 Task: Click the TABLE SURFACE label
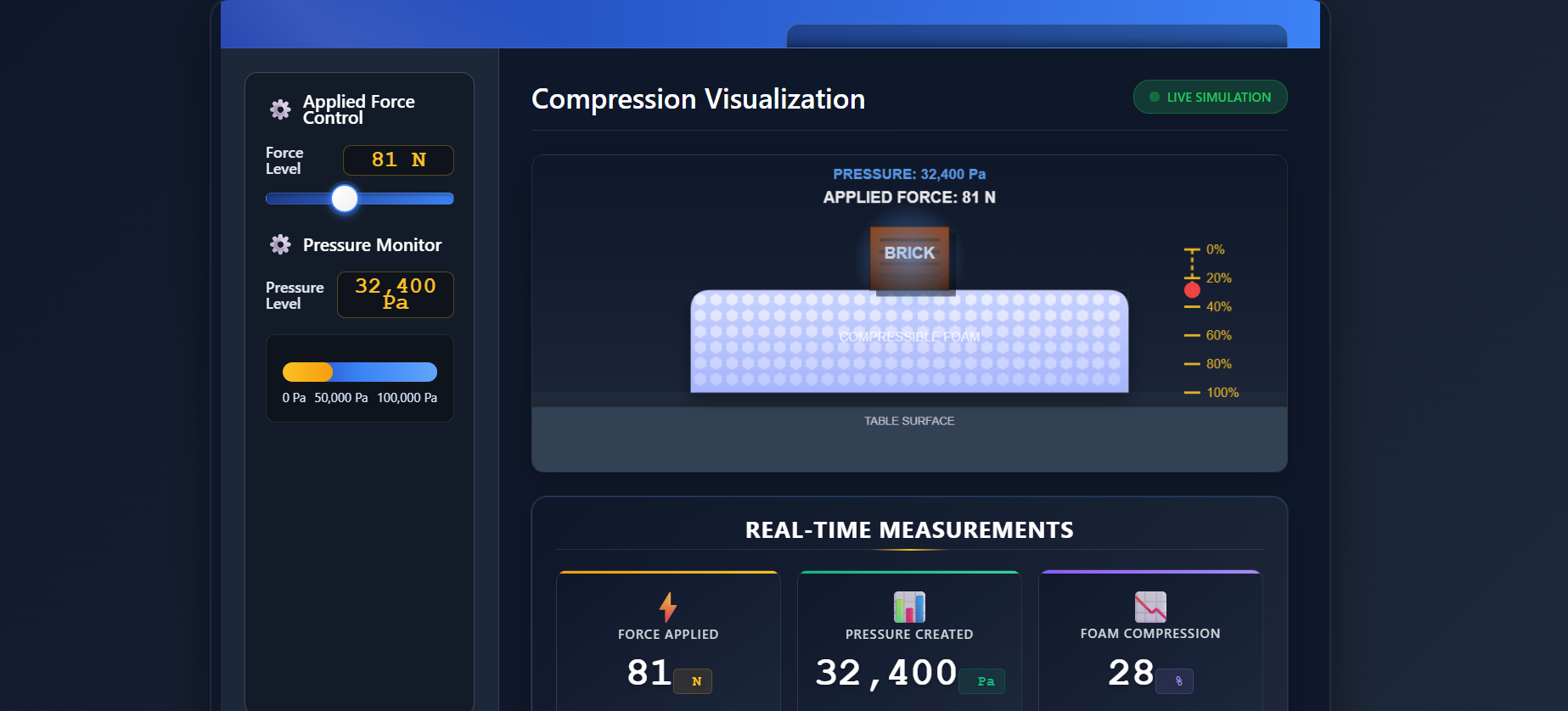coord(909,421)
